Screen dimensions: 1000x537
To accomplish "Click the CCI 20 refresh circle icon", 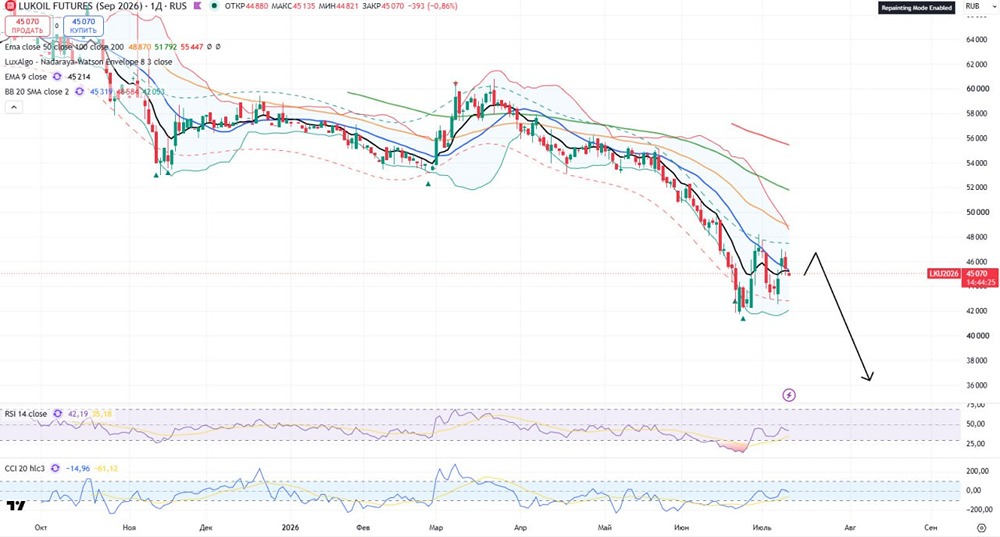I will 55,469.
